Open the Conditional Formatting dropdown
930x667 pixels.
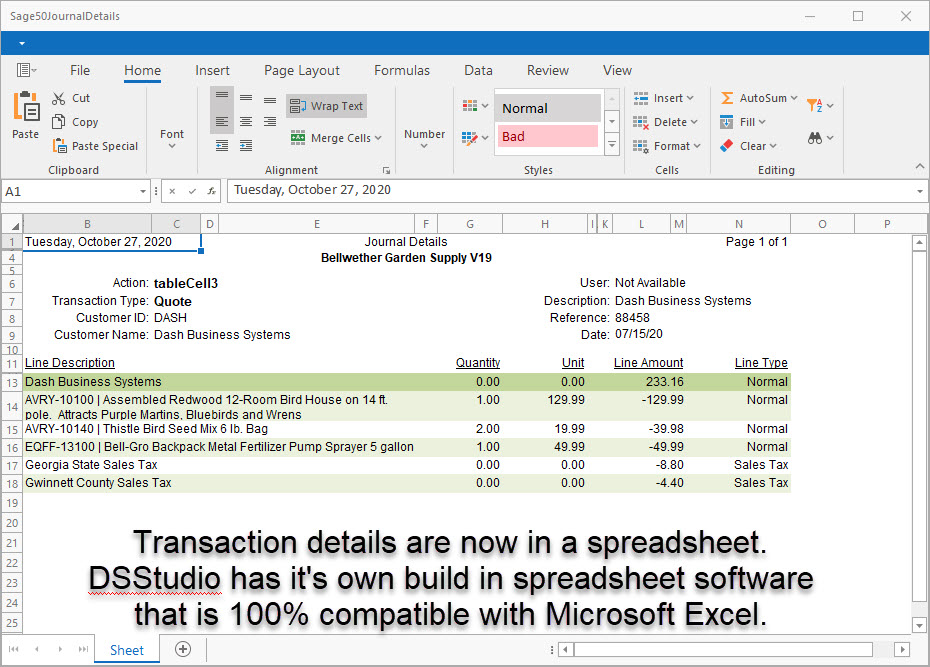coord(475,106)
